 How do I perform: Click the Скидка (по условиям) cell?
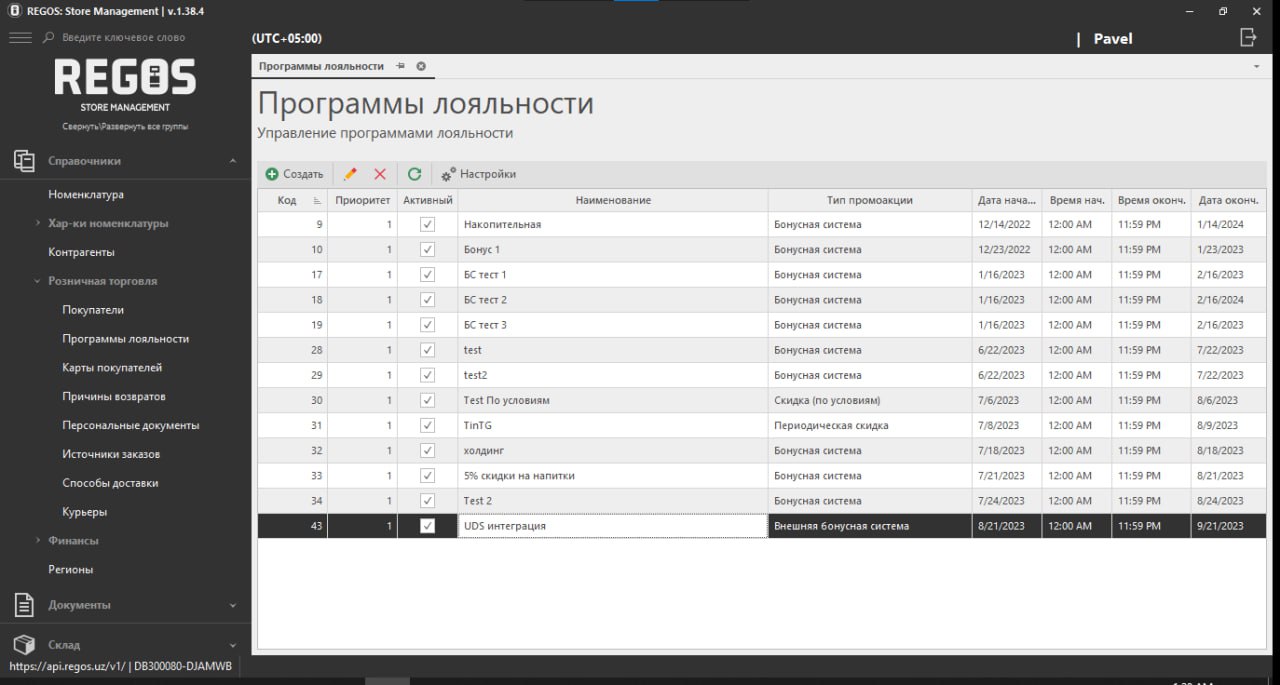pyautogui.click(x=870, y=400)
